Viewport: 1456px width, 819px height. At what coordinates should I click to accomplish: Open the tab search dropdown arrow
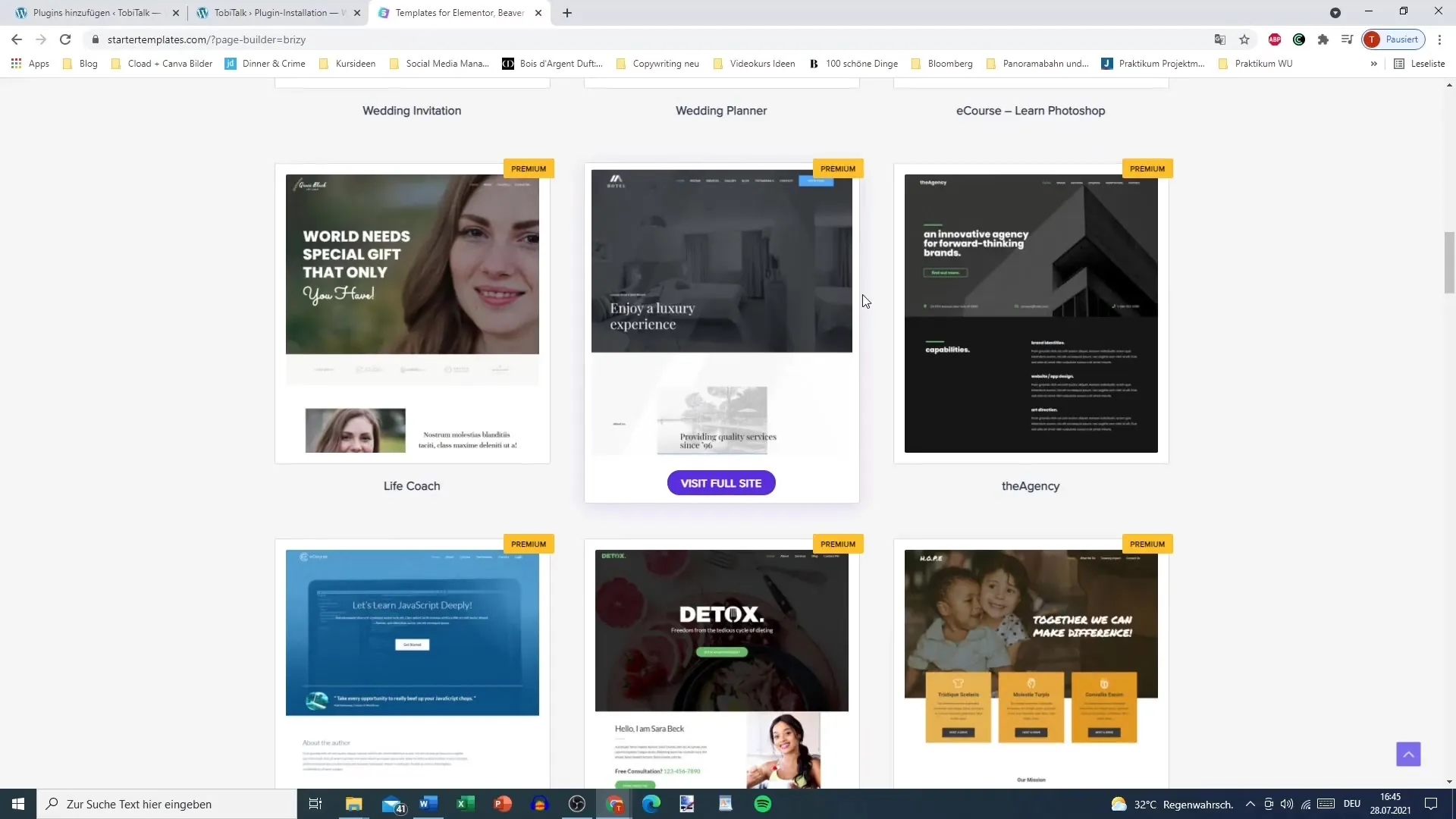(1335, 13)
